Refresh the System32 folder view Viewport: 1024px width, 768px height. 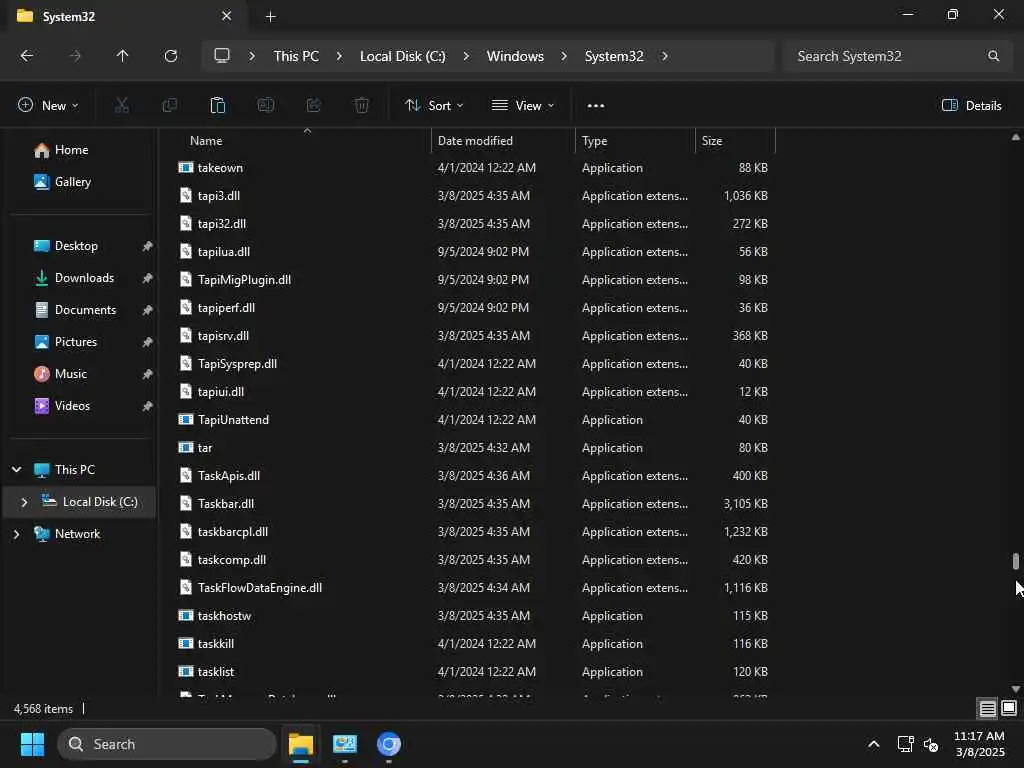[170, 56]
